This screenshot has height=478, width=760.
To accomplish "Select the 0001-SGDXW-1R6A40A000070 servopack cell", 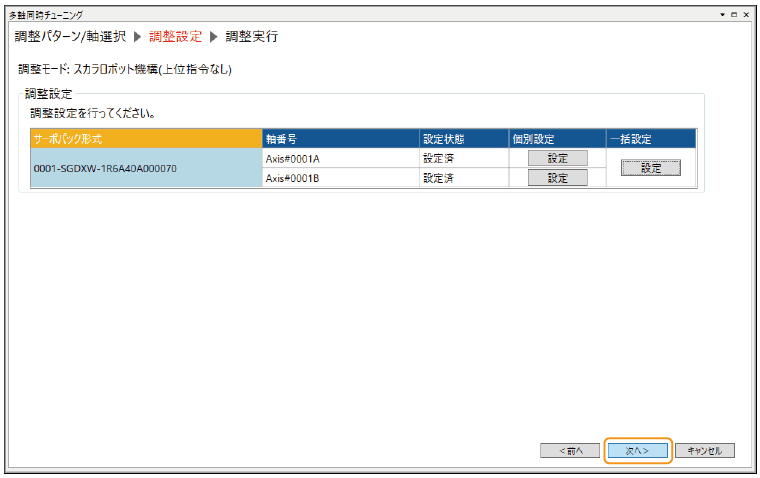I will coord(146,169).
